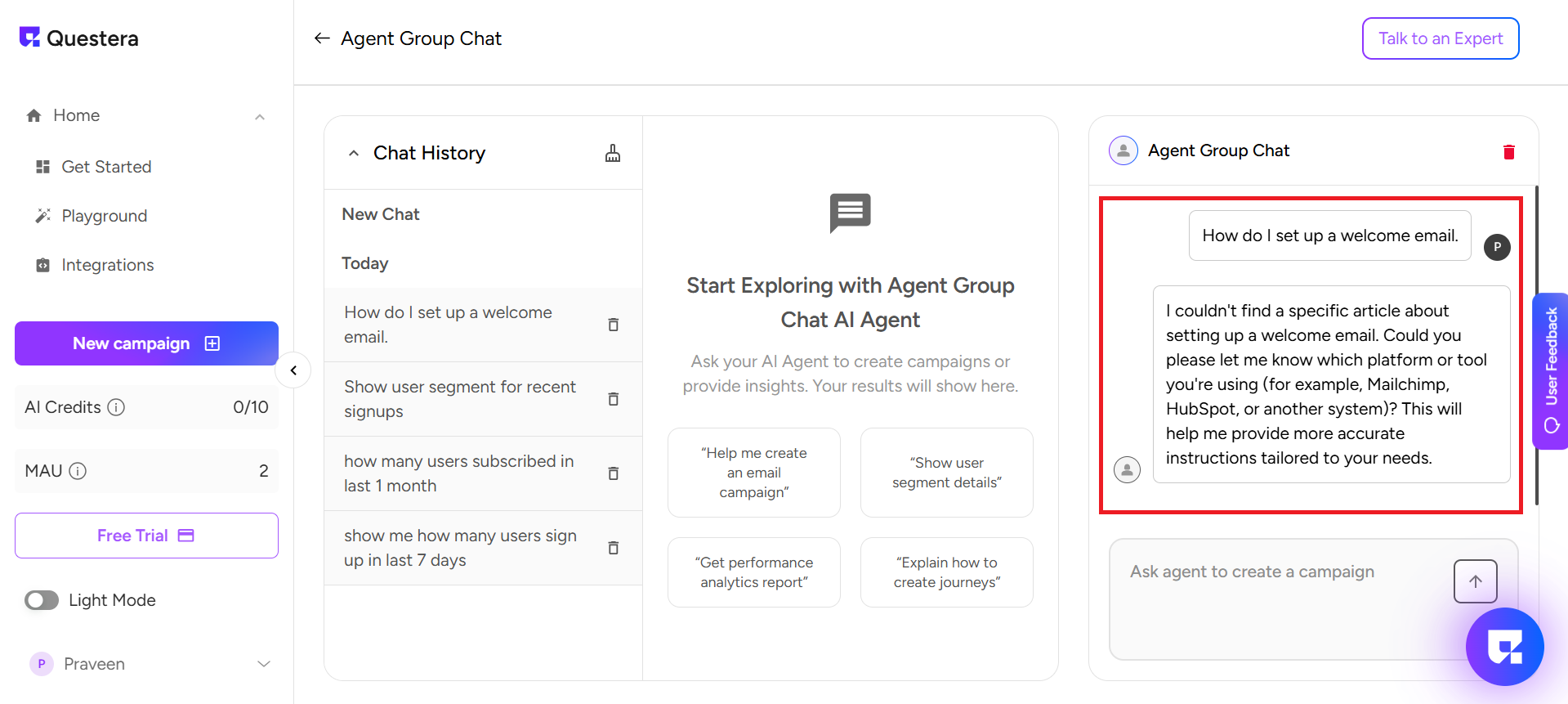Open the Praveen account dropdown
Viewport: 1568px width, 704px height.
tap(263, 664)
